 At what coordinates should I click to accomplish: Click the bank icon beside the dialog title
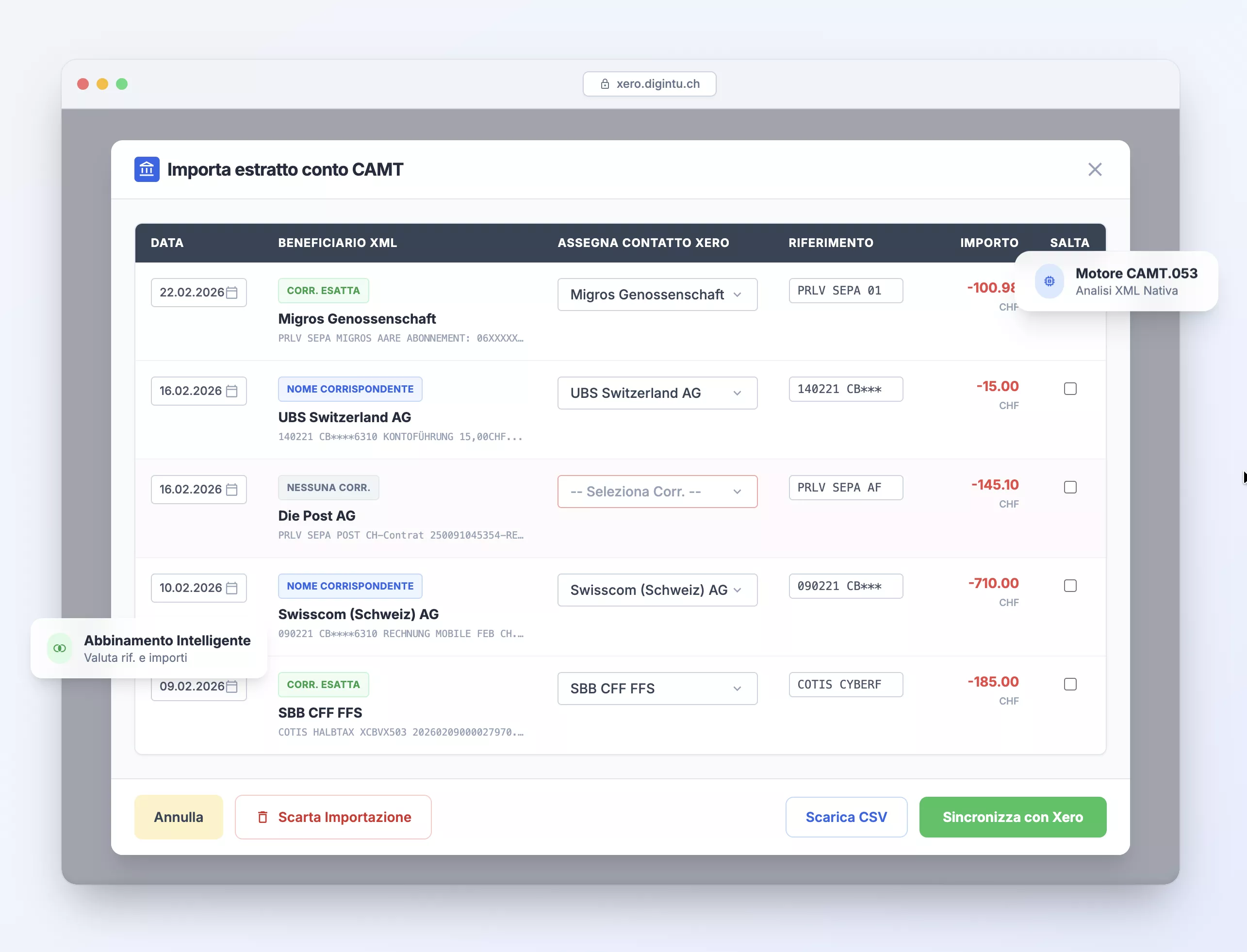147,169
